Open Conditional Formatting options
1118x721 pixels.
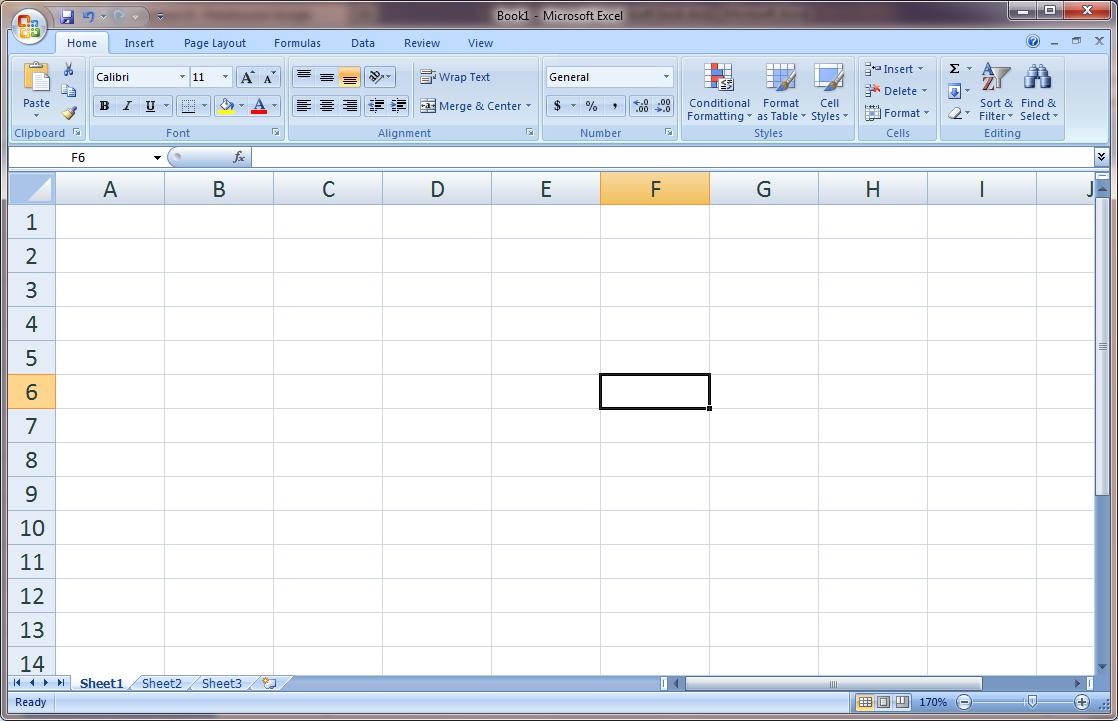click(718, 92)
